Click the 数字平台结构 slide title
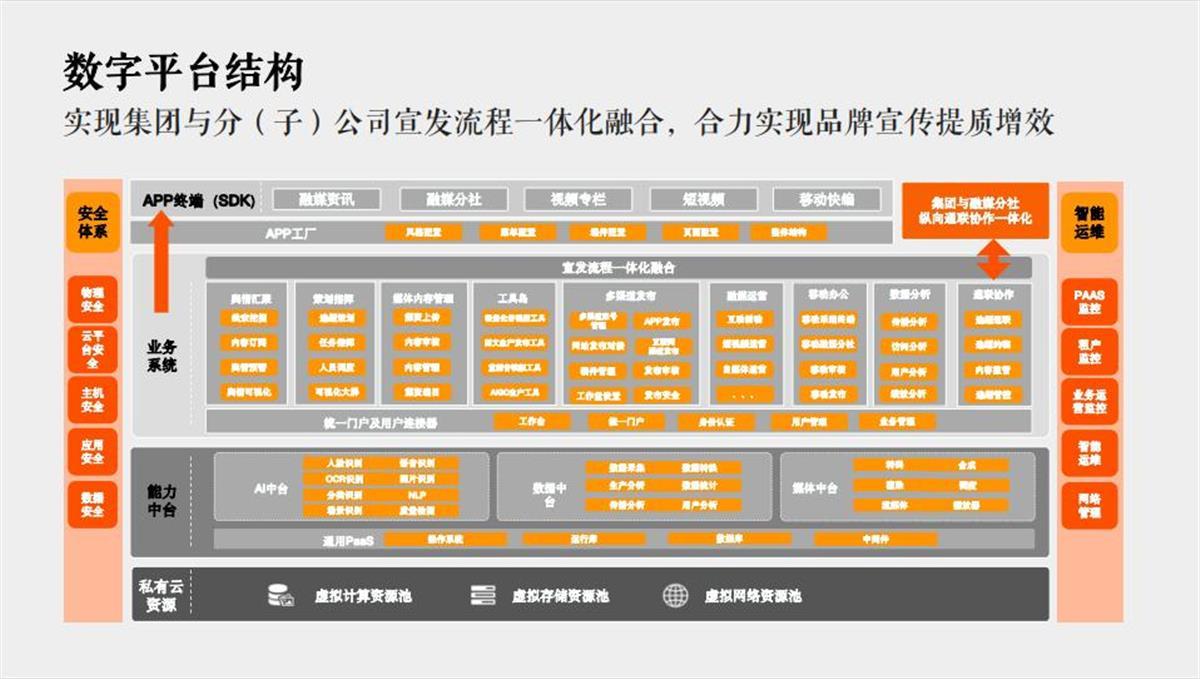This screenshot has width=1200, height=679. tap(183, 73)
